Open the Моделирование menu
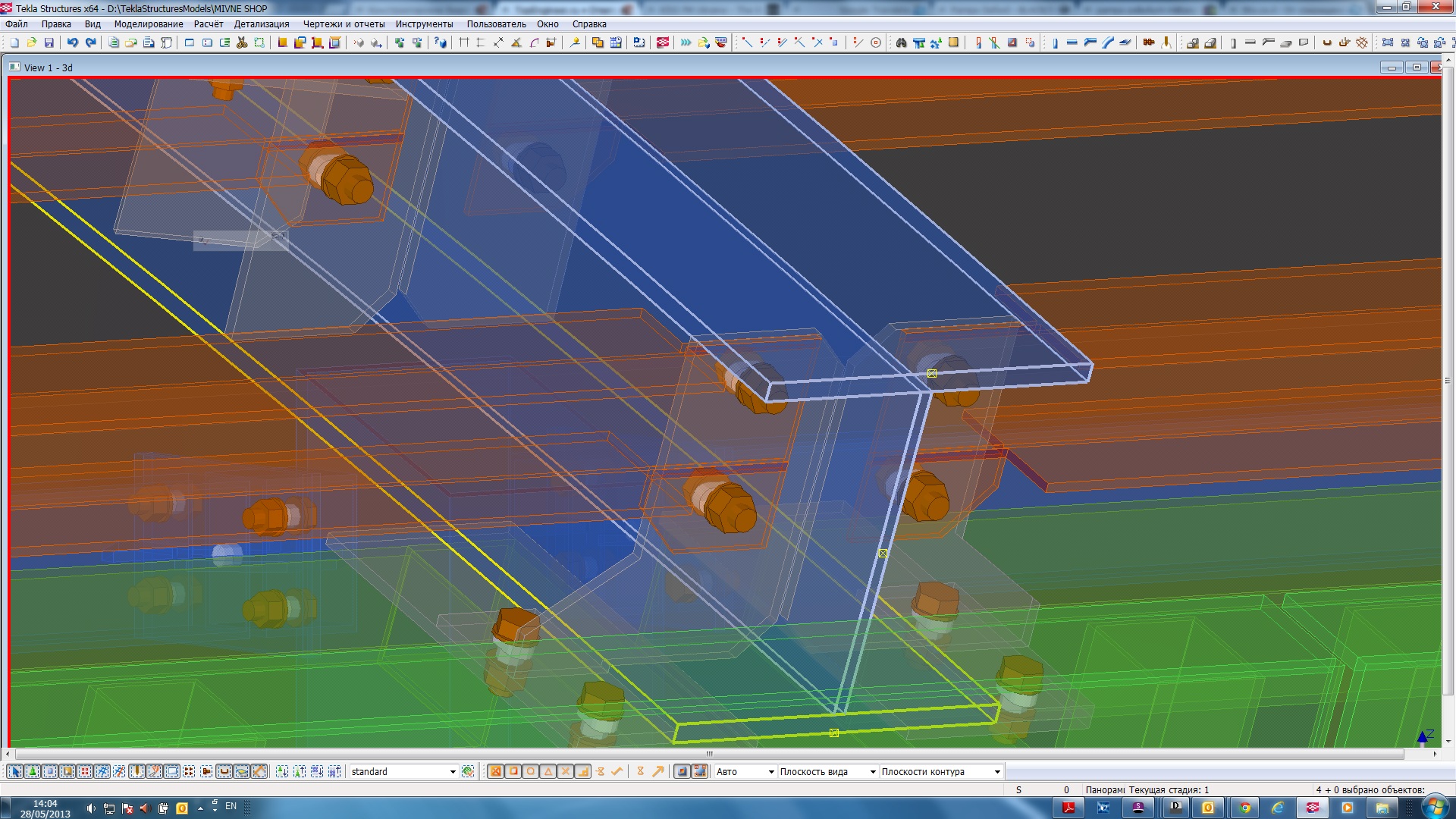 pos(149,24)
